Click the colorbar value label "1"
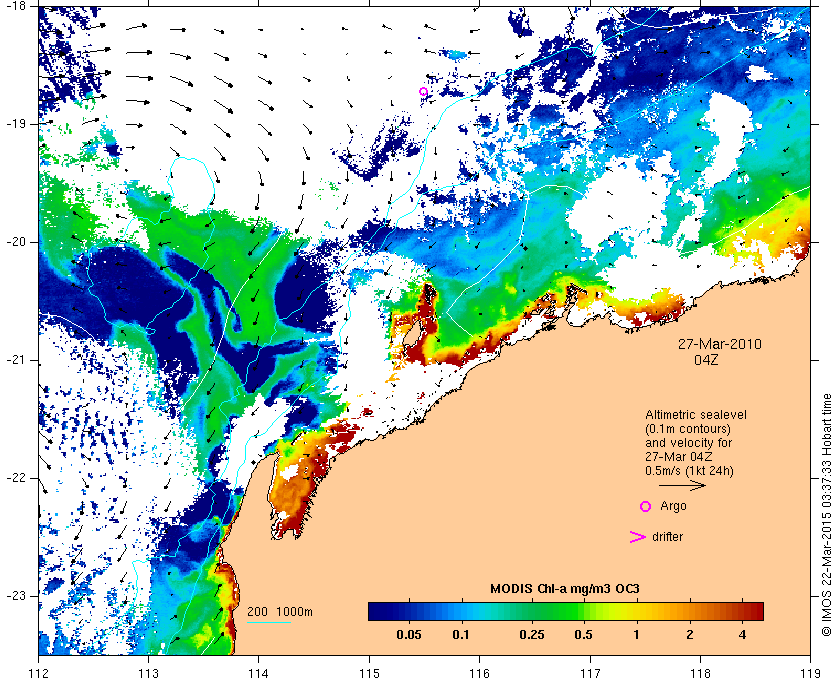 [x=636, y=635]
